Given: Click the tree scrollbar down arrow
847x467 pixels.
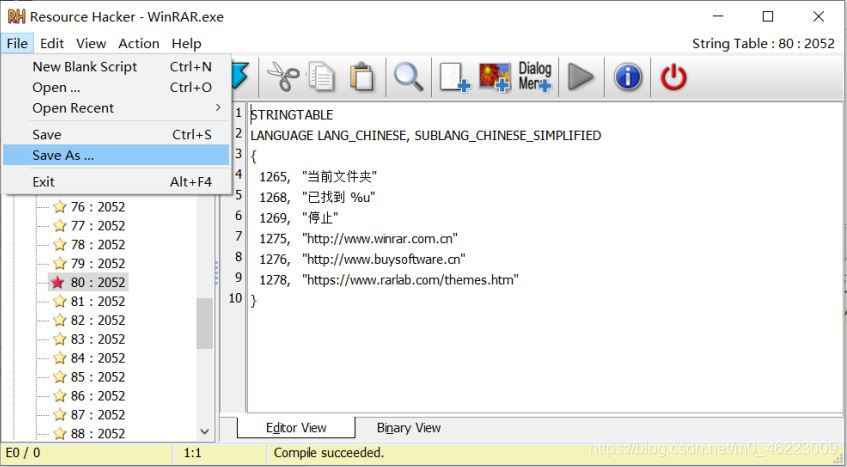Looking at the screenshot, I should 204,431.
